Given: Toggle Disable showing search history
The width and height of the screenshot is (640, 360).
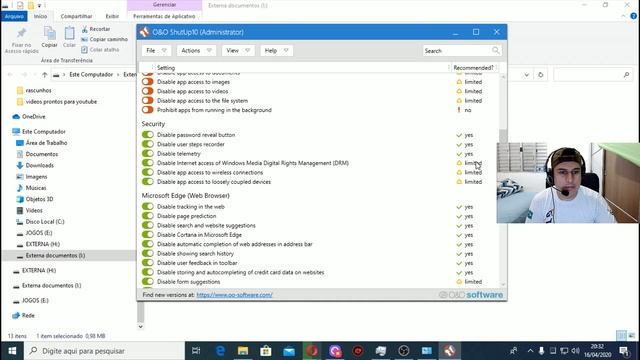Looking at the screenshot, I should click(148, 253).
